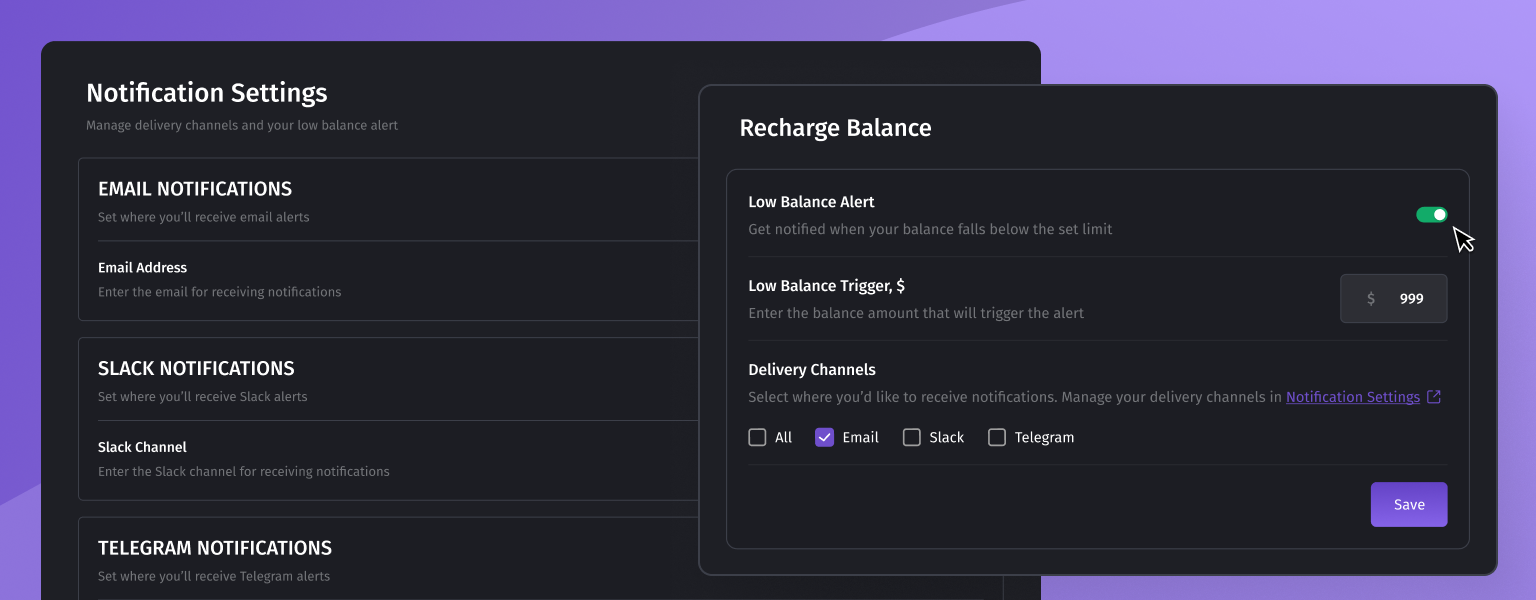Click the Recharge Balance panel title
1536x600 pixels.
pos(835,128)
